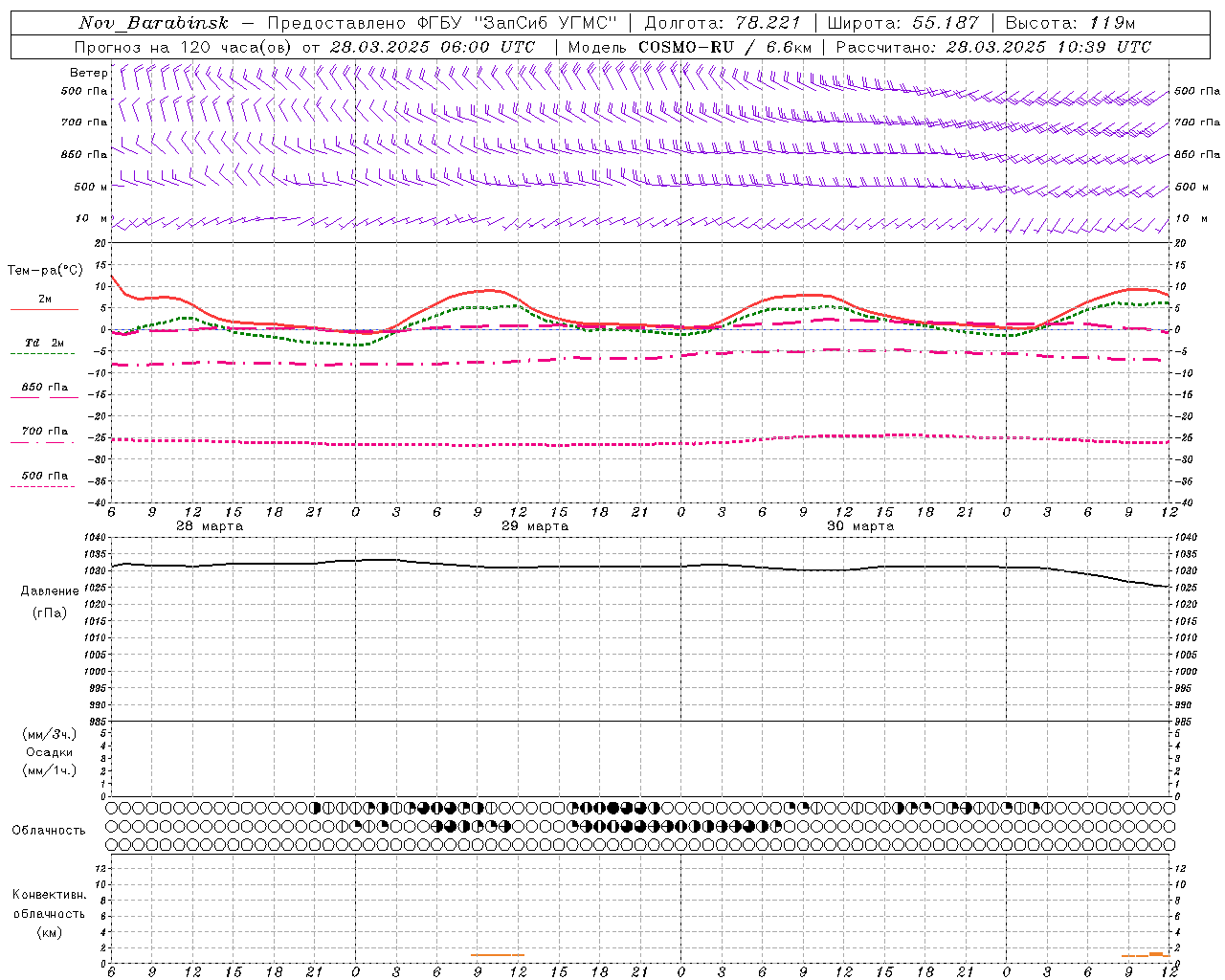Click the orange convective cloud bar near 29 марта
Image resolution: width=1225 pixels, height=980 pixels.
pyautogui.click(x=498, y=954)
